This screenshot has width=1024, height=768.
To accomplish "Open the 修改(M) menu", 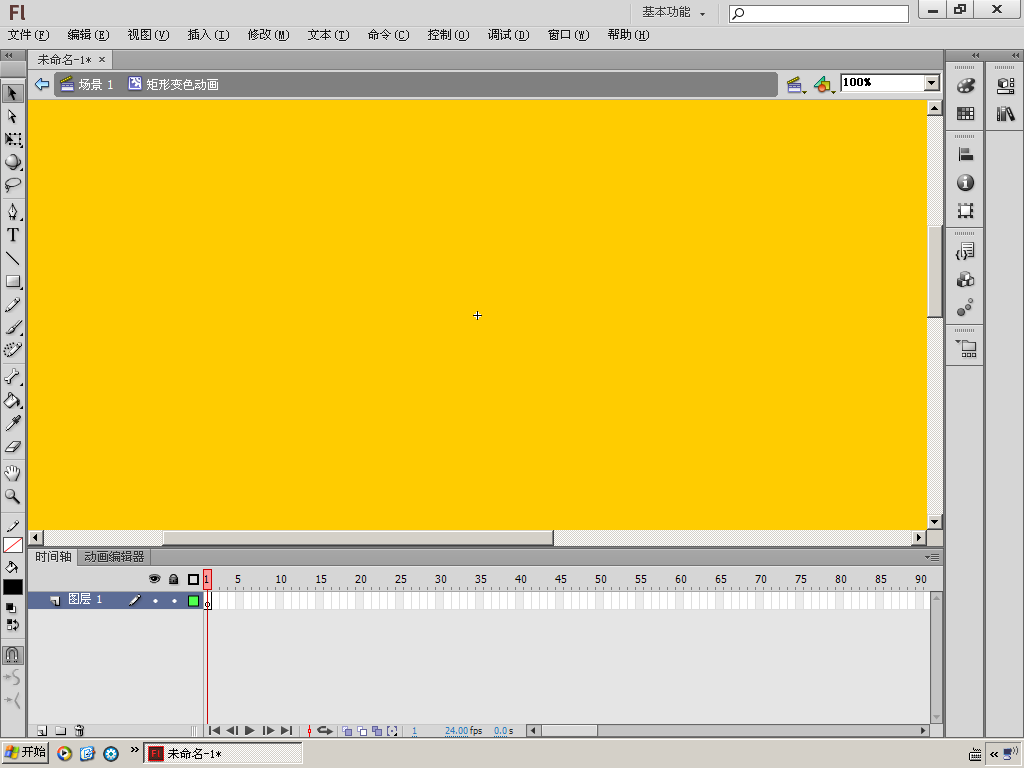I will click(x=268, y=35).
